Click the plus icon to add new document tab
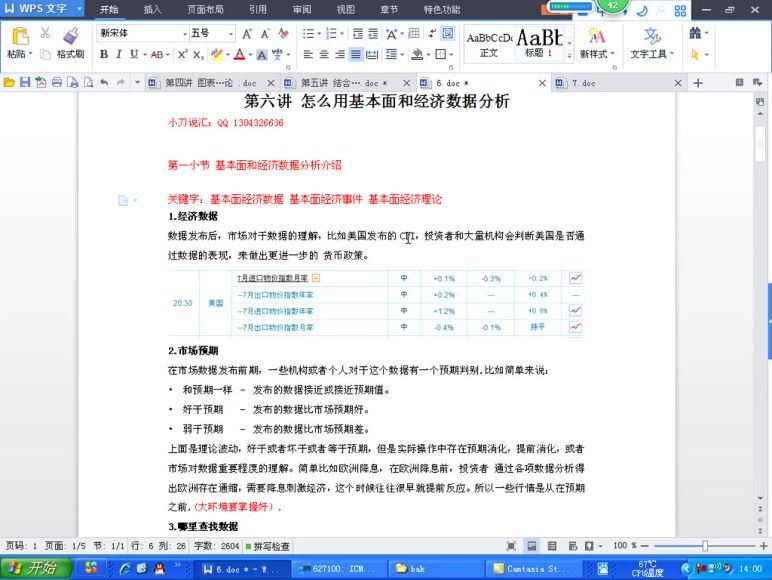772x580 pixels. tap(698, 83)
